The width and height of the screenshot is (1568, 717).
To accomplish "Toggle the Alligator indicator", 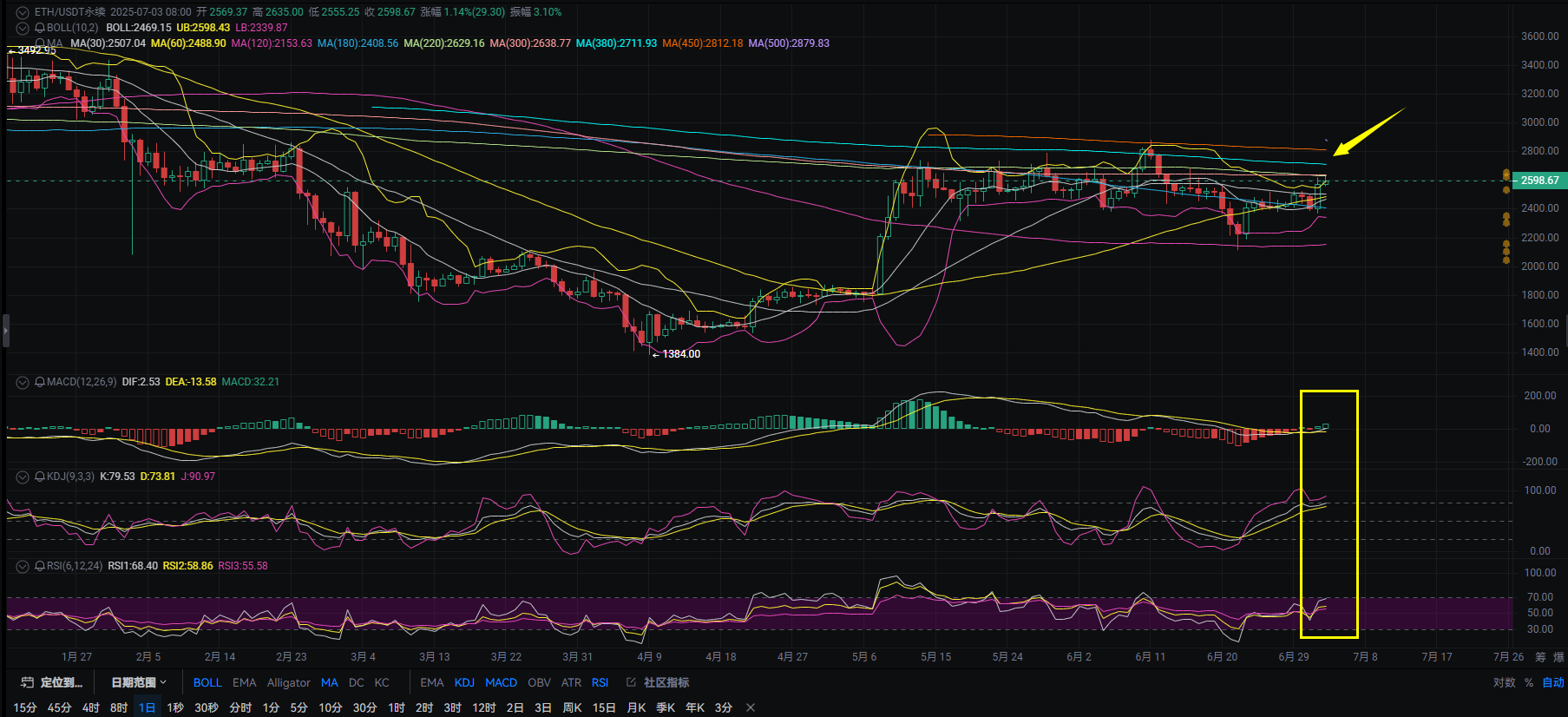I will click(289, 682).
